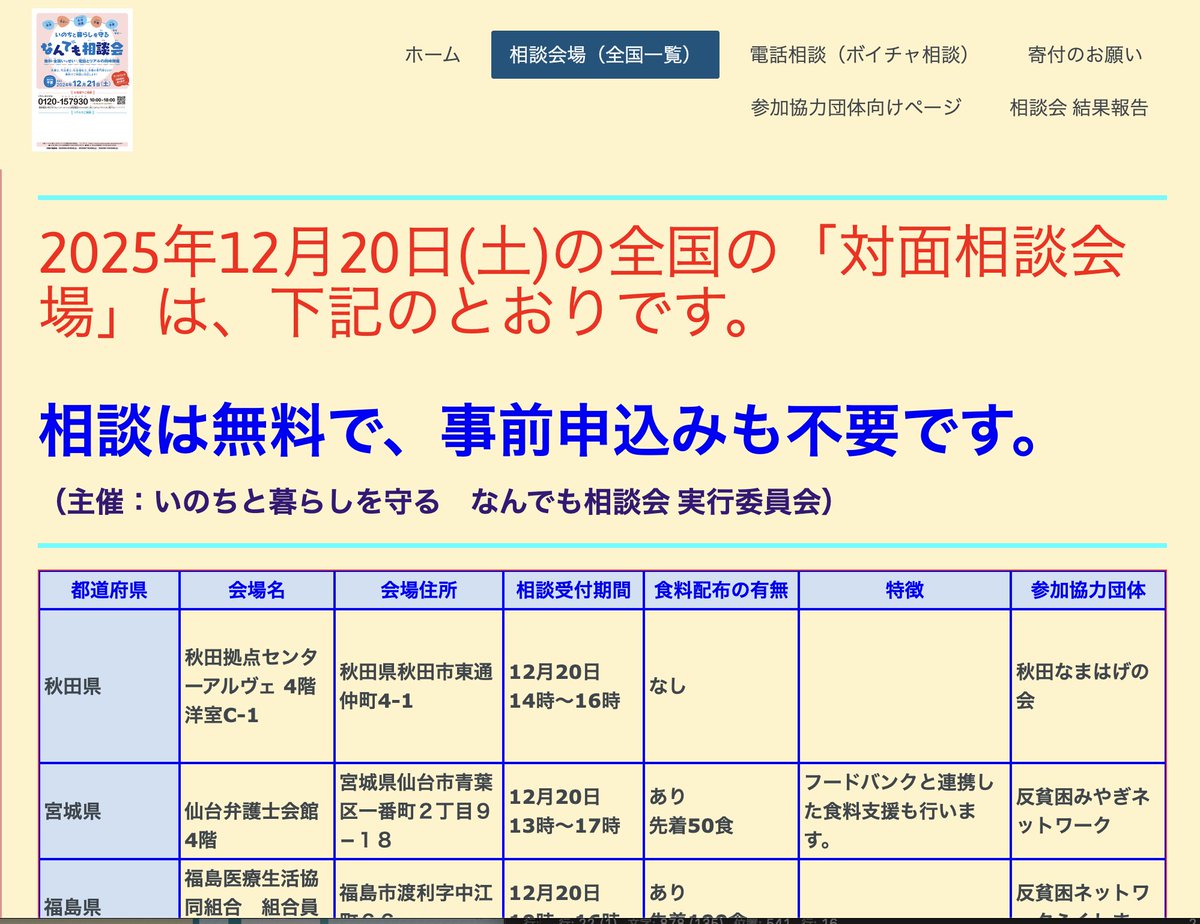Select the 宮城県 prefecture cell
This screenshot has width=1200, height=924.
click(109, 811)
